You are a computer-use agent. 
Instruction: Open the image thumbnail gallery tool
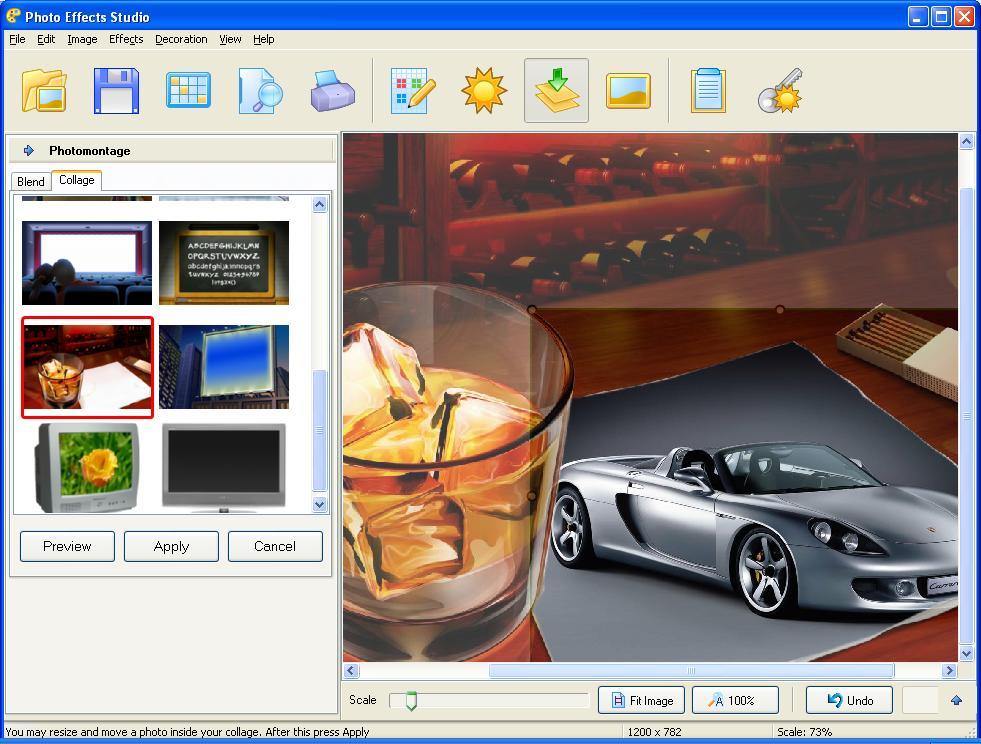point(187,90)
